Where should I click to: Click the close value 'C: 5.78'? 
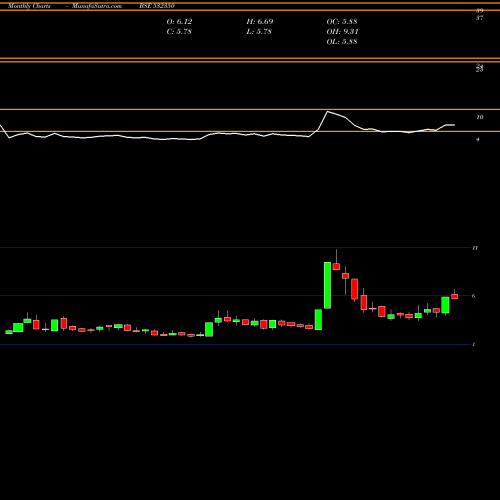click(x=179, y=32)
